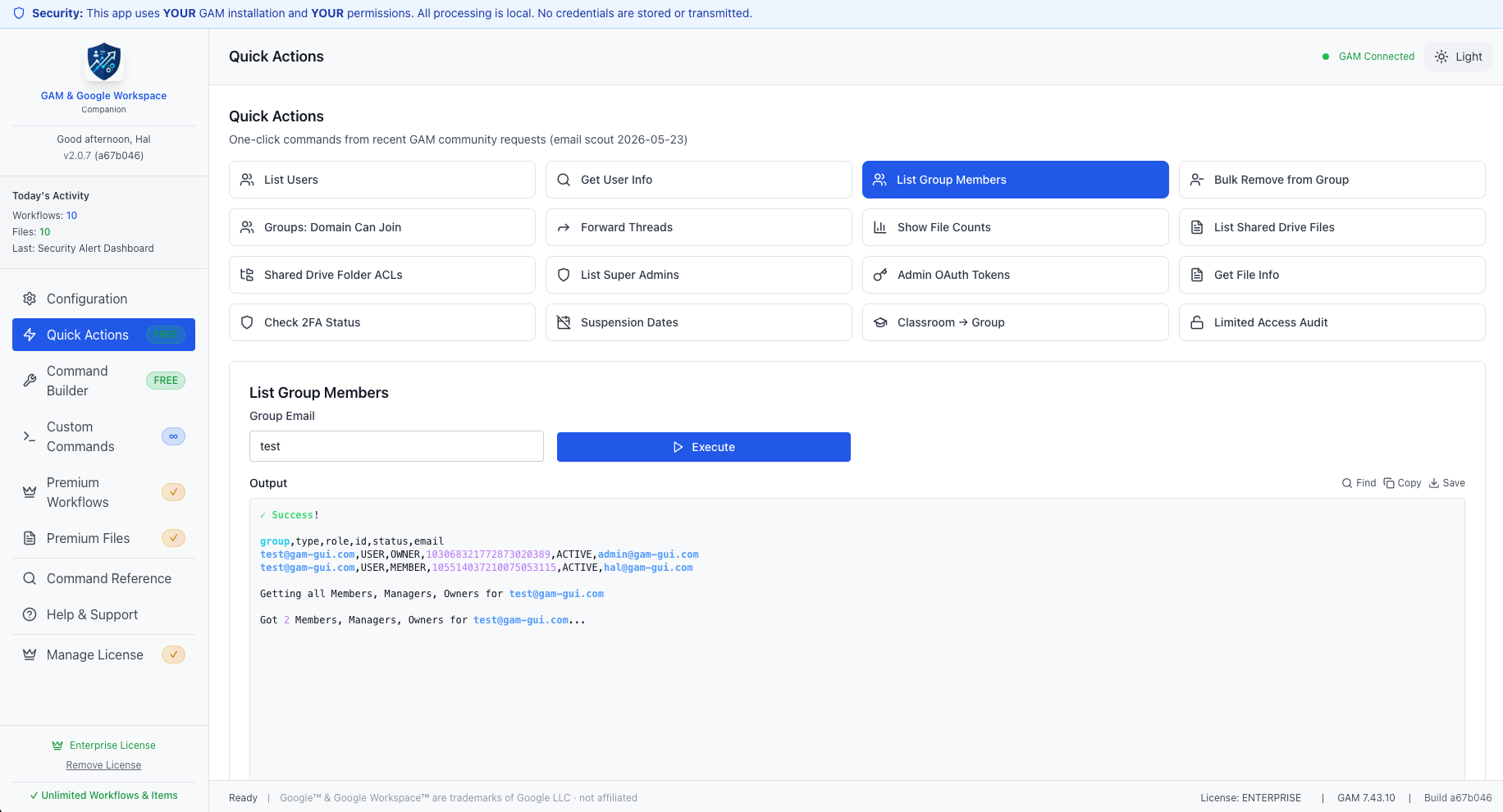
Task: Click the Premium Workflows crown icon
Action: point(30,492)
